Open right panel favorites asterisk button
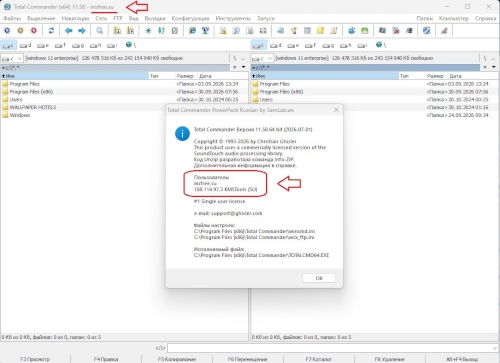This screenshot has width=500, height=363. (485, 67)
